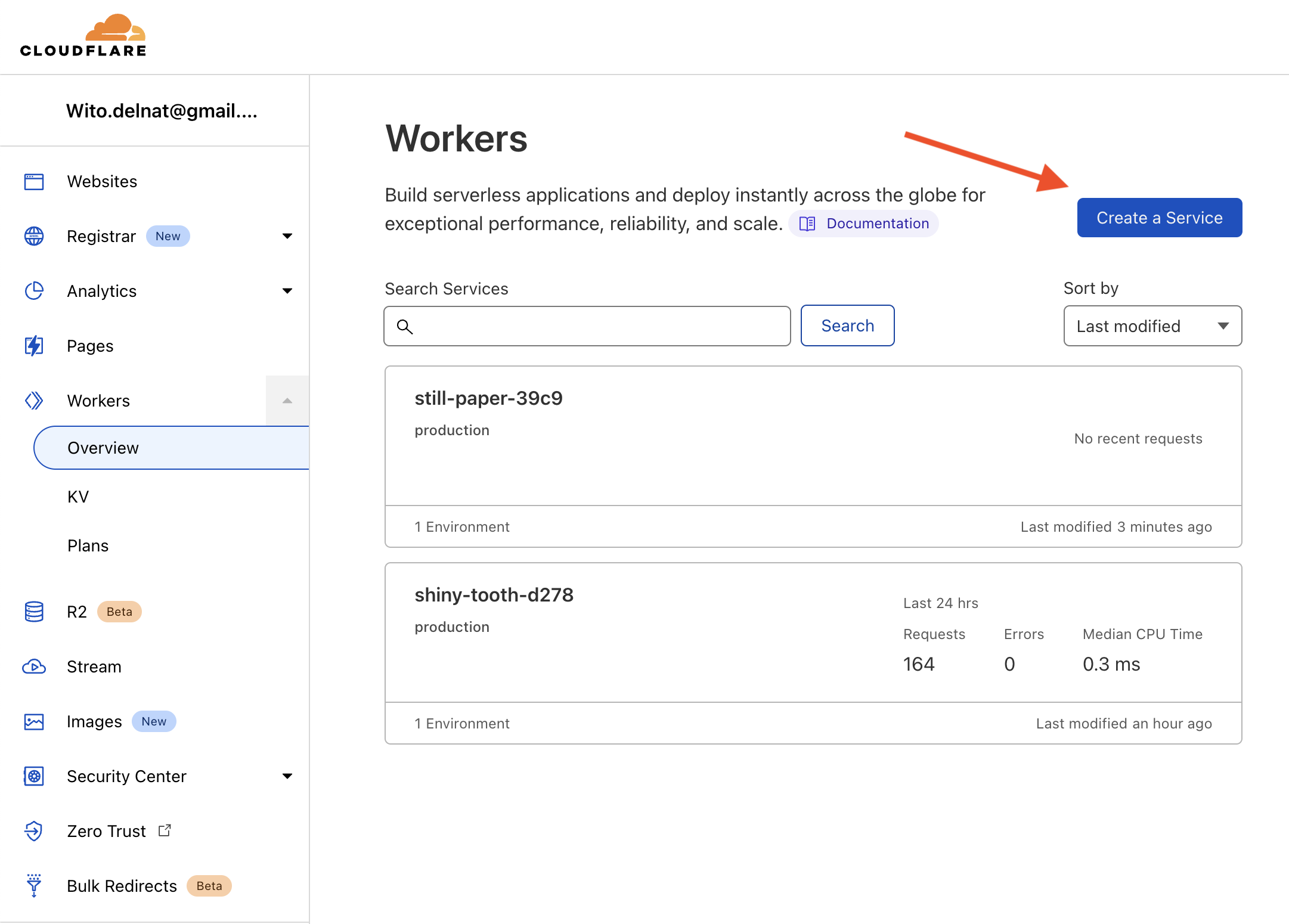Open the shiny-tooth-d278 service

494,595
